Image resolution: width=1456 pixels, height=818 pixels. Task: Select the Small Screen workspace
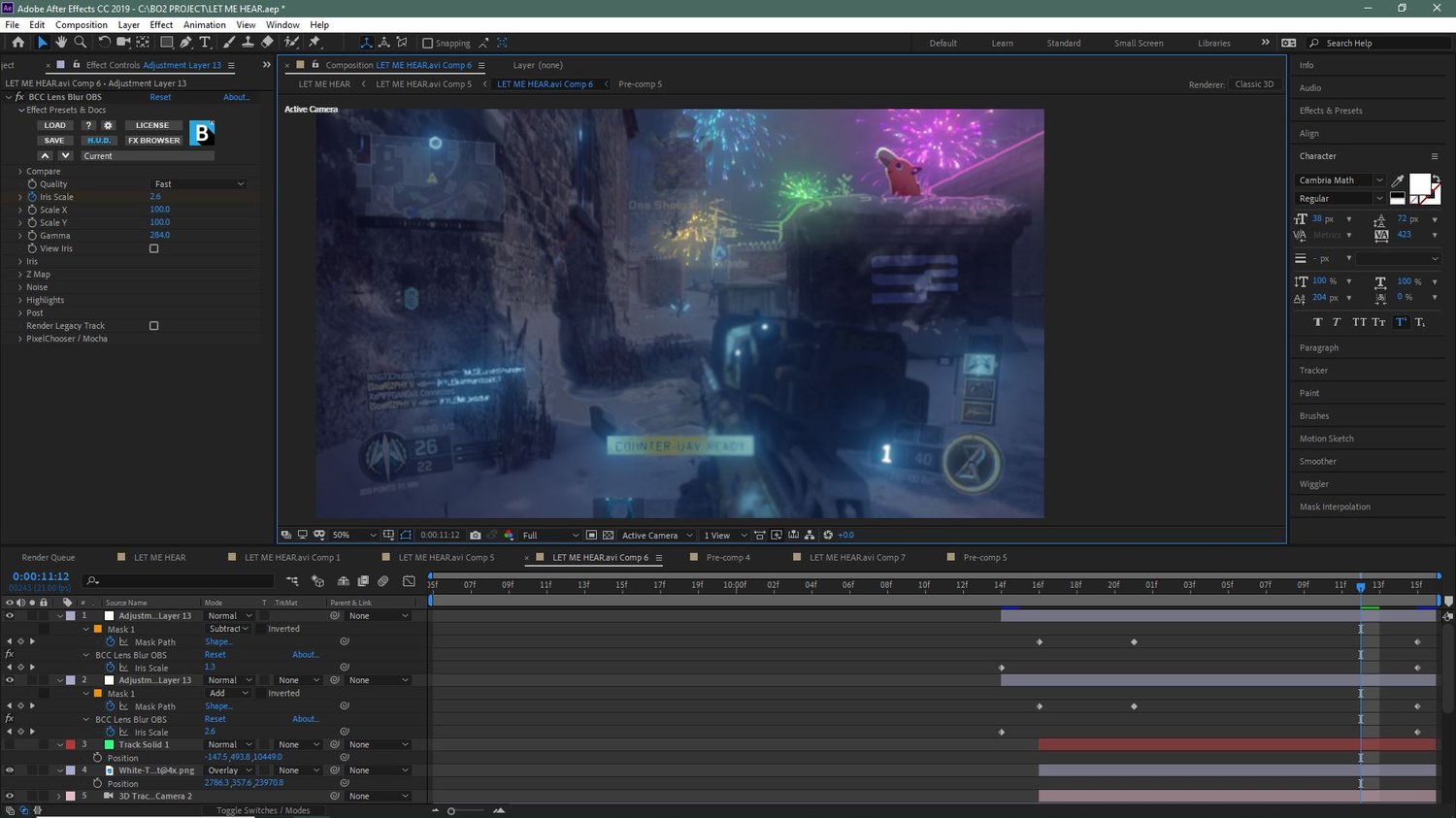coord(1139,44)
